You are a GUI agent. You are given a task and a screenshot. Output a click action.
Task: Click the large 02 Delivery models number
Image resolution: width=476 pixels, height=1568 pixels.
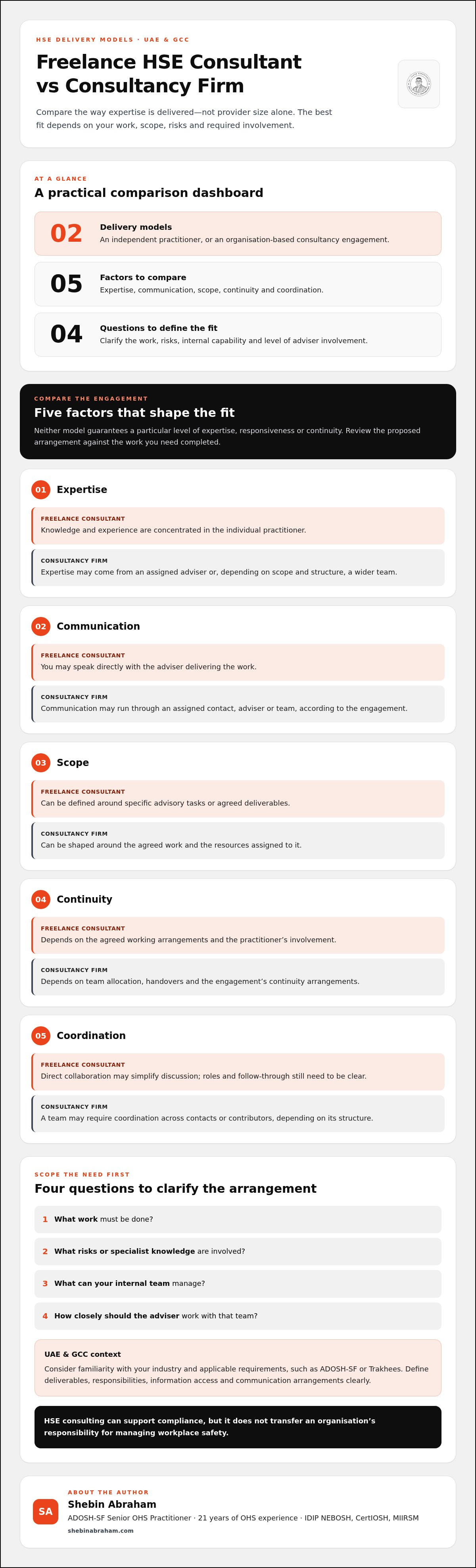pos(66,234)
